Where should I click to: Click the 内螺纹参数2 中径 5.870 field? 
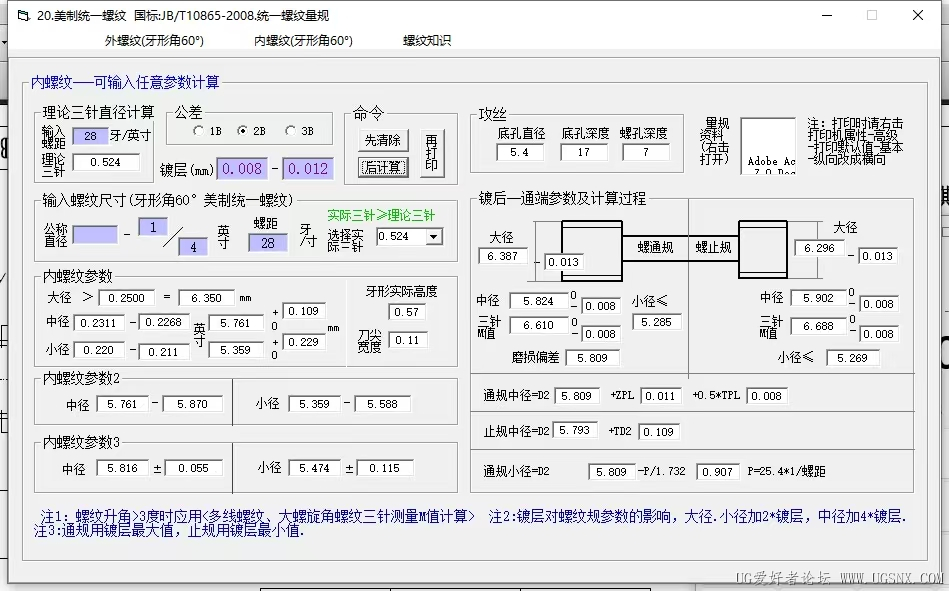[192, 404]
